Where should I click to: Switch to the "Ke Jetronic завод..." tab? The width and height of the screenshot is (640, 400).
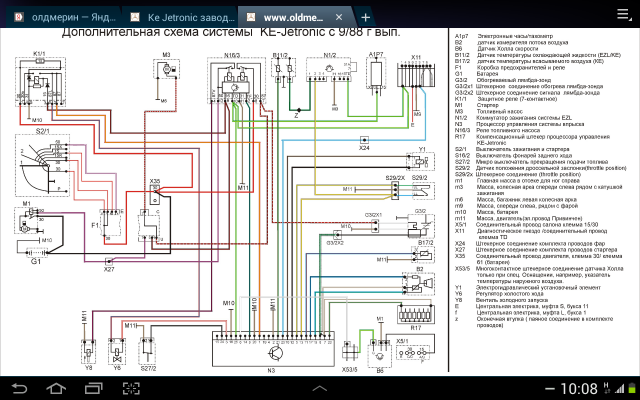tap(183, 18)
